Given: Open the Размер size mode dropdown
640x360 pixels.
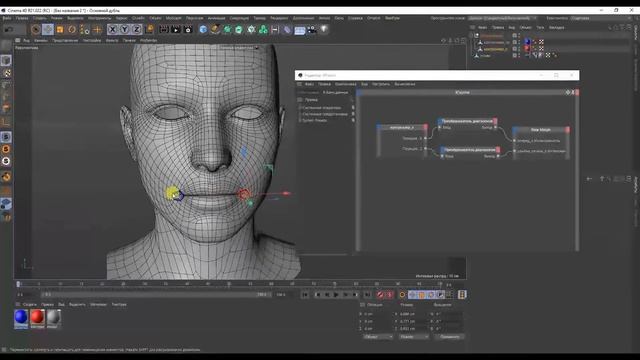Looking at the screenshot, I should [413, 337].
